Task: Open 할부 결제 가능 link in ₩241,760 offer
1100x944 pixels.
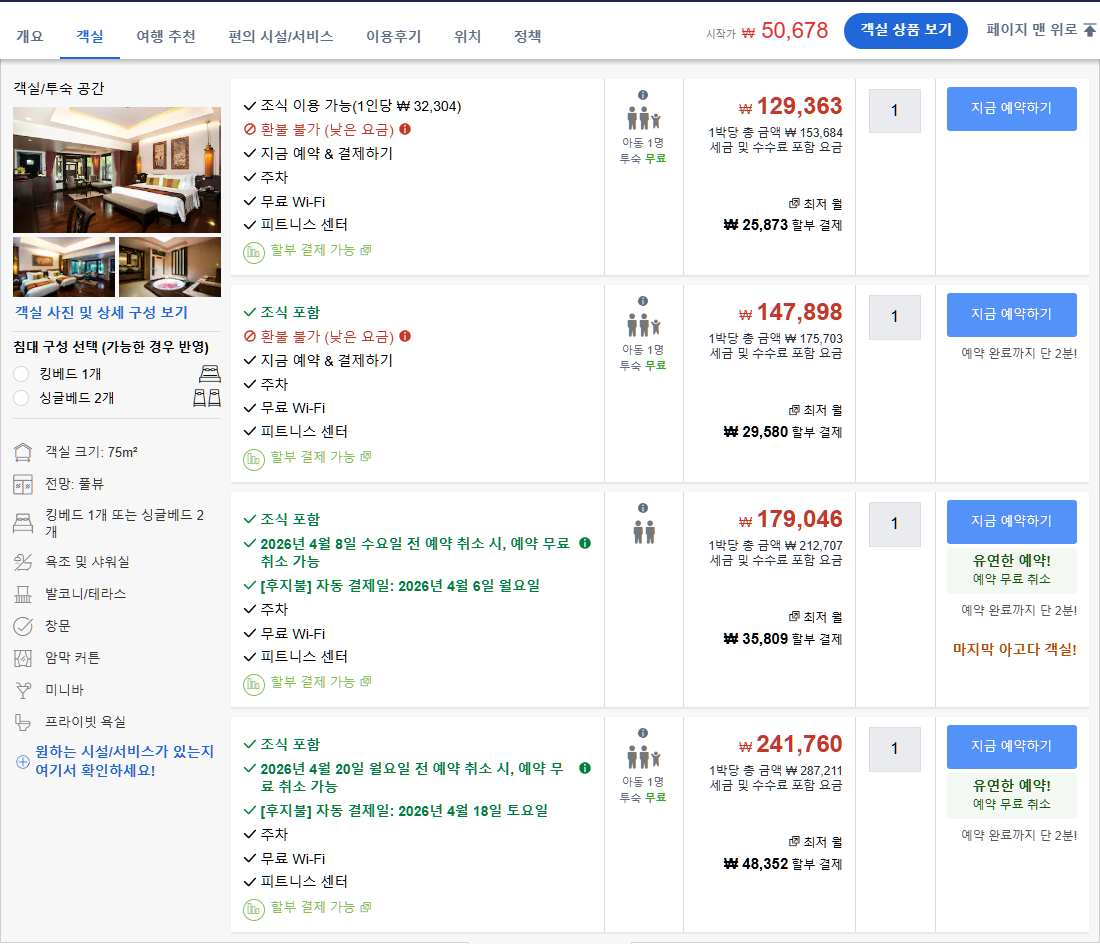Action: tap(321, 907)
